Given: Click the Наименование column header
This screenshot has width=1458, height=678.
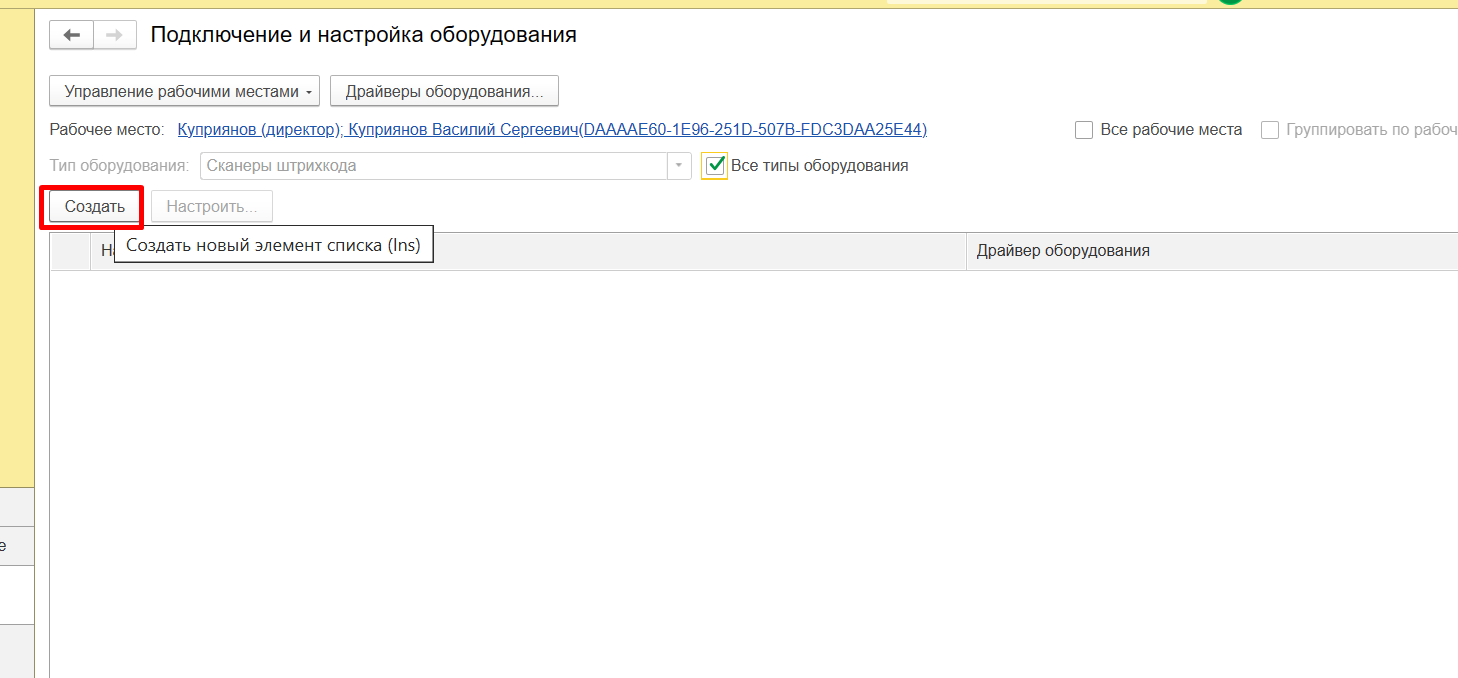Looking at the screenshot, I should tap(106, 251).
